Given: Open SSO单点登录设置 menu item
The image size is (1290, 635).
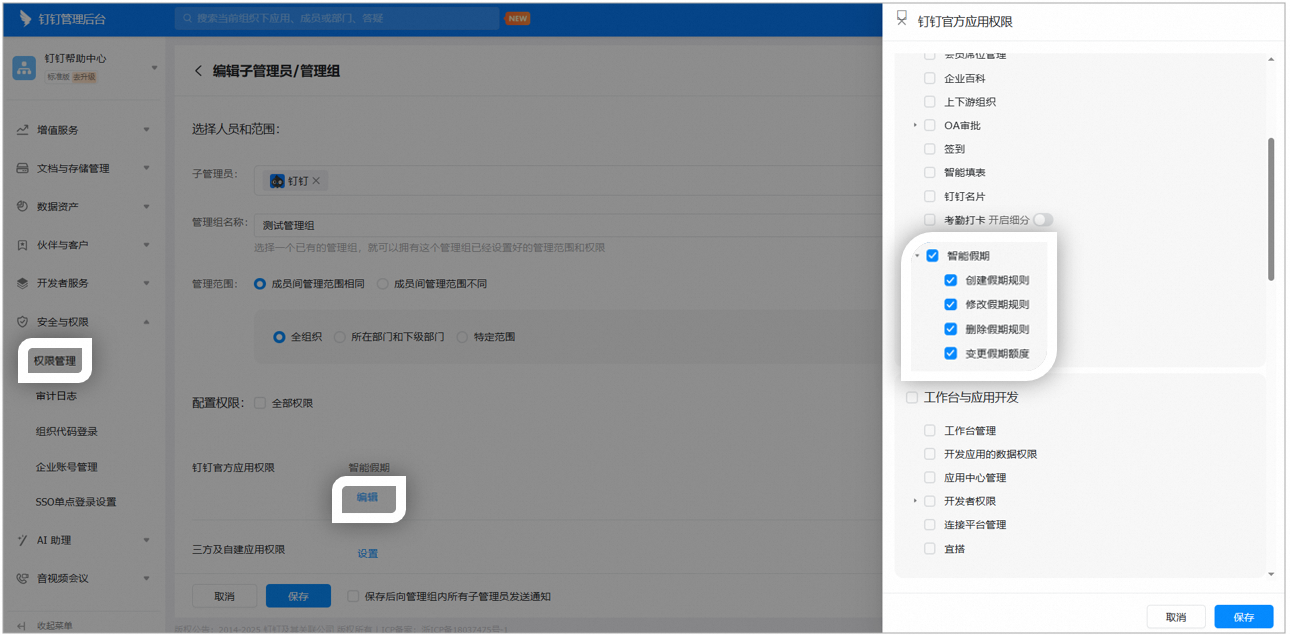Looking at the screenshot, I should click(76, 502).
